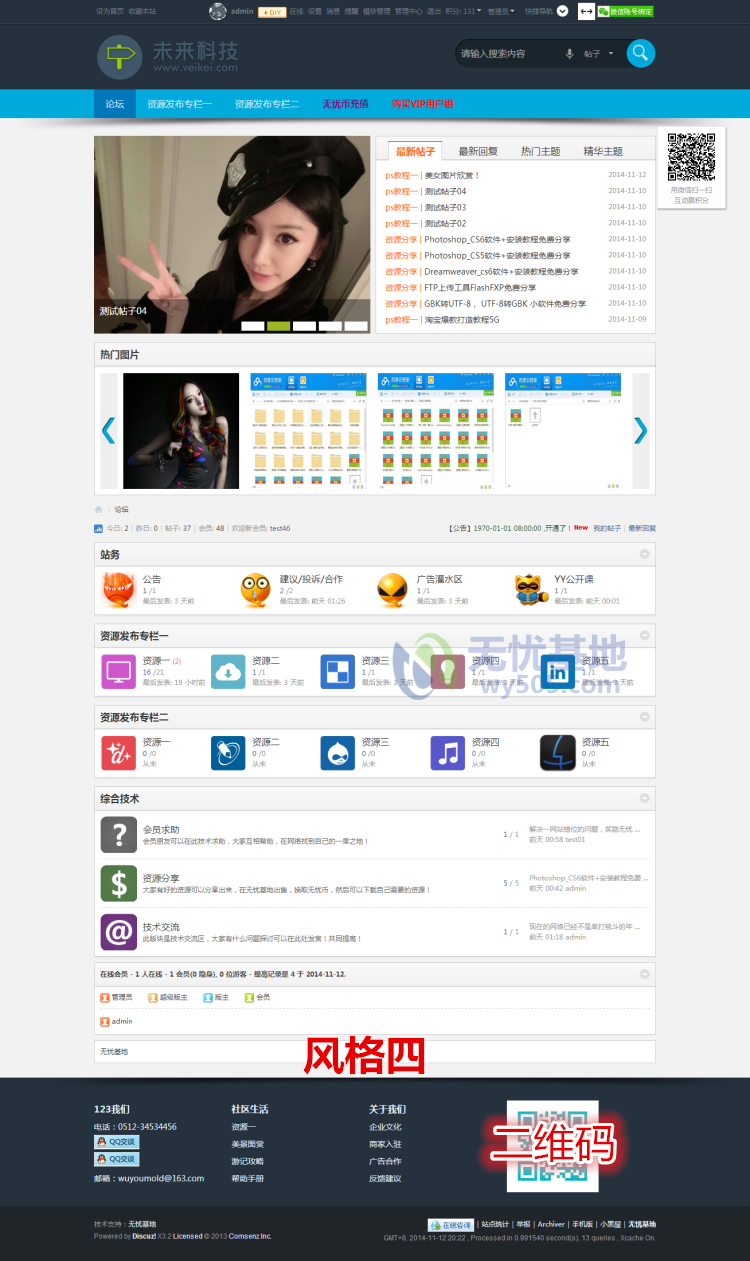Open the 积分: 131 dropdown
Screen dimensions: 750x1261
coord(464,11)
